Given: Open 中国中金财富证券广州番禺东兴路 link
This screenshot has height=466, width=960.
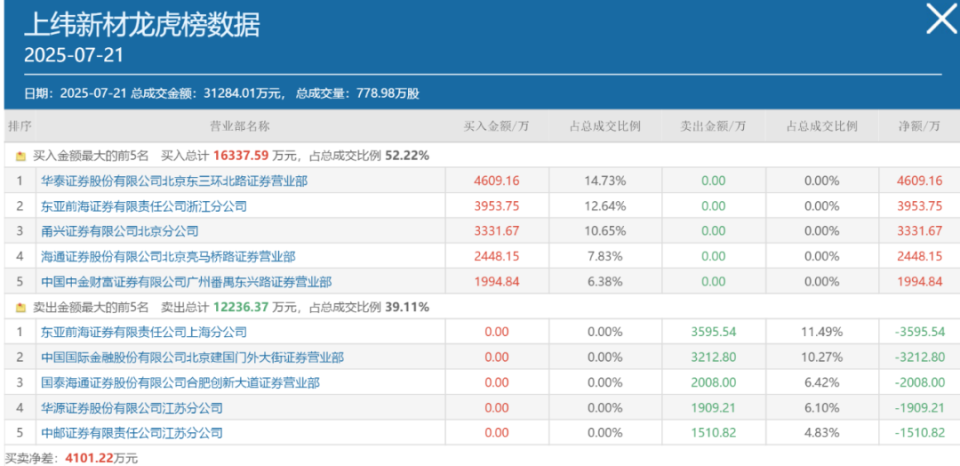Looking at the screenshot, I should pyautogui.click(x=186, y=282).
